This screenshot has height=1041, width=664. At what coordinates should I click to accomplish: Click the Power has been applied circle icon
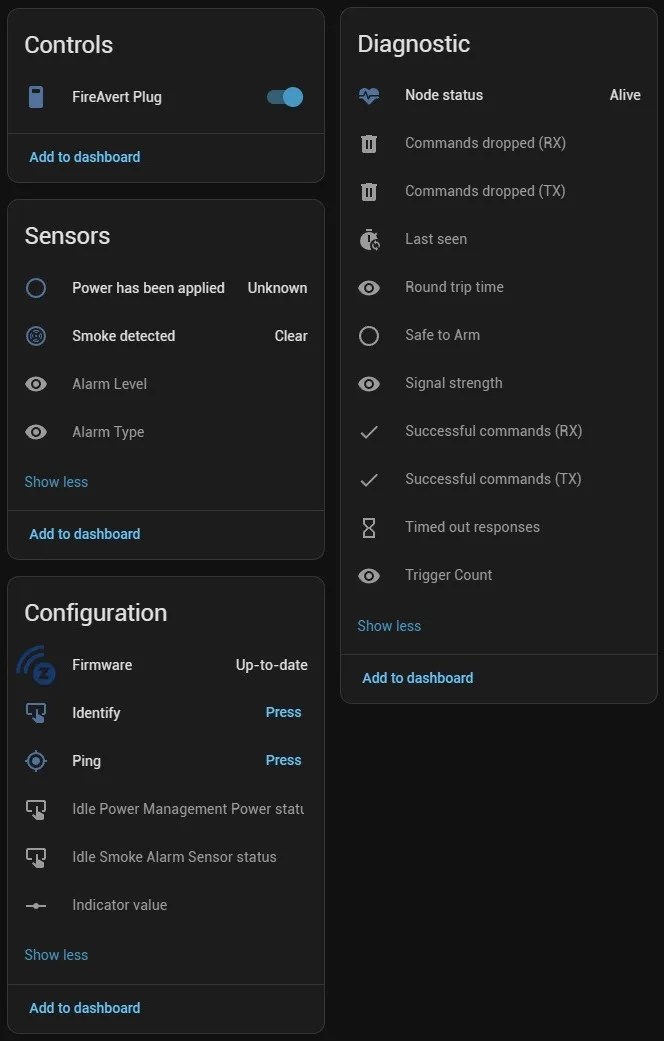tap(36, 288)
